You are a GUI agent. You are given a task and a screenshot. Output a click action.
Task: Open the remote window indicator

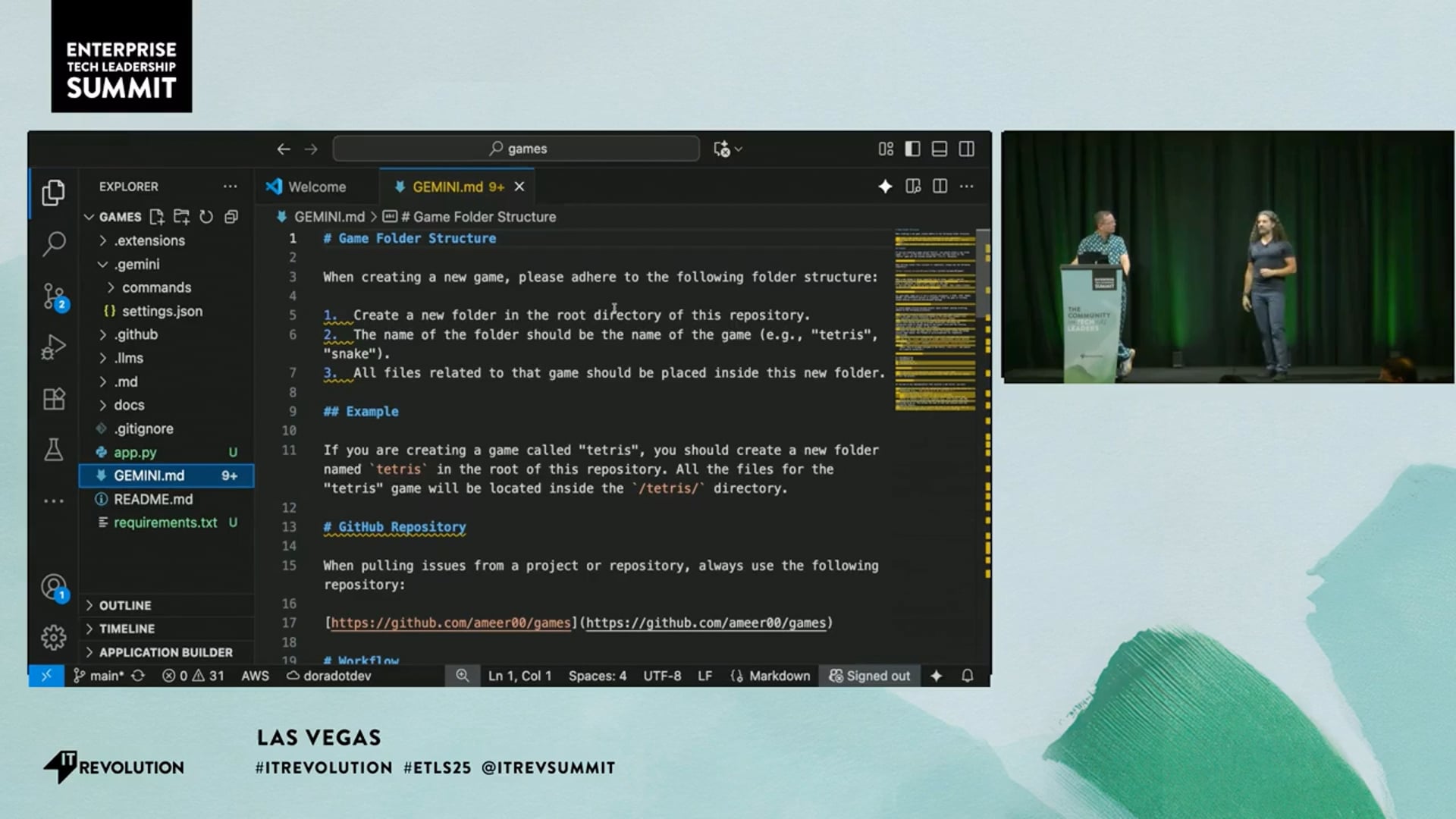click(x=46, y=676)
